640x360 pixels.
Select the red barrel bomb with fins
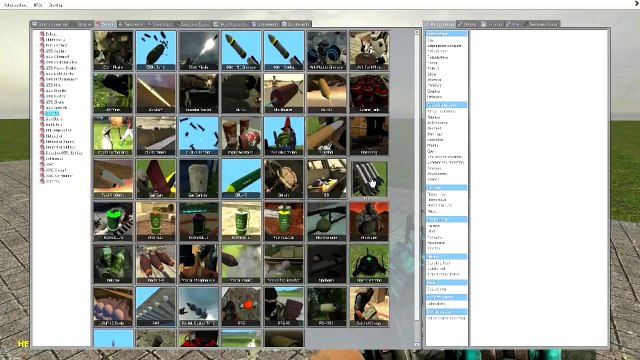[x=284, y=93]
